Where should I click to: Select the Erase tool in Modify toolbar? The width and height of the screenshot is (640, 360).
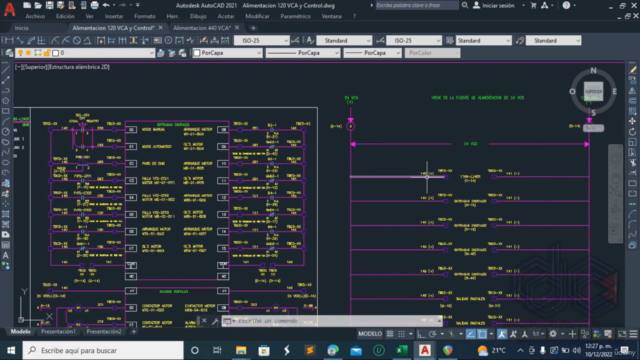tap(633, 70)
